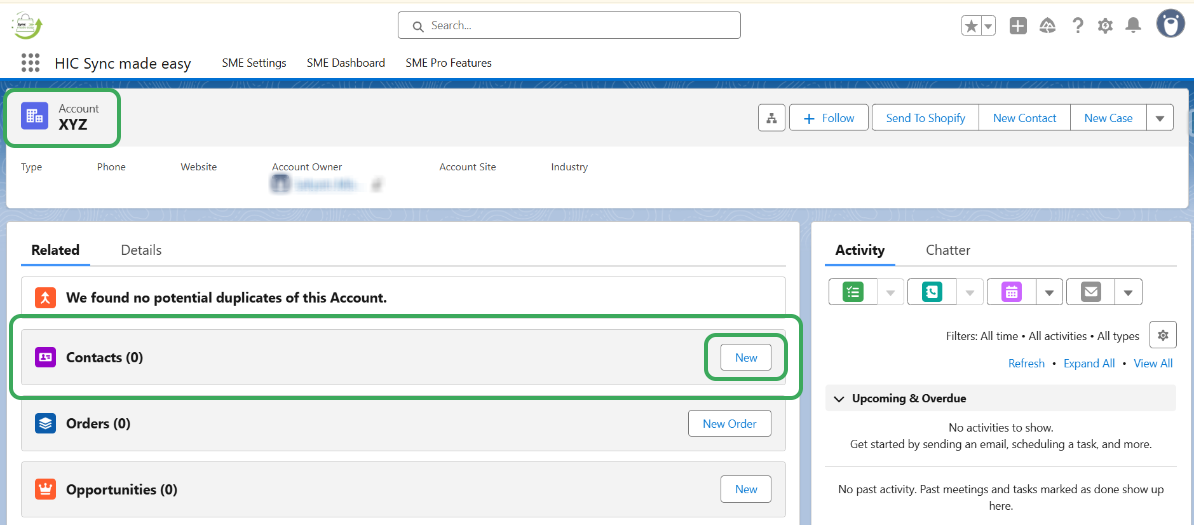Click the green New Task icon
The image size is (1194, 525).
click(x=853, y=292)
